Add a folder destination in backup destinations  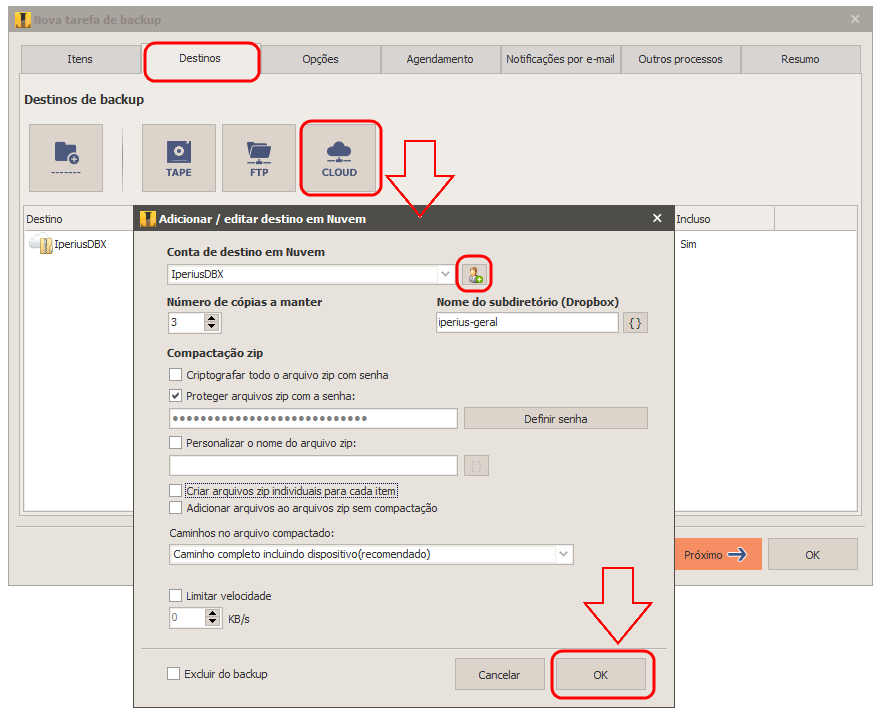coord(66,158)
